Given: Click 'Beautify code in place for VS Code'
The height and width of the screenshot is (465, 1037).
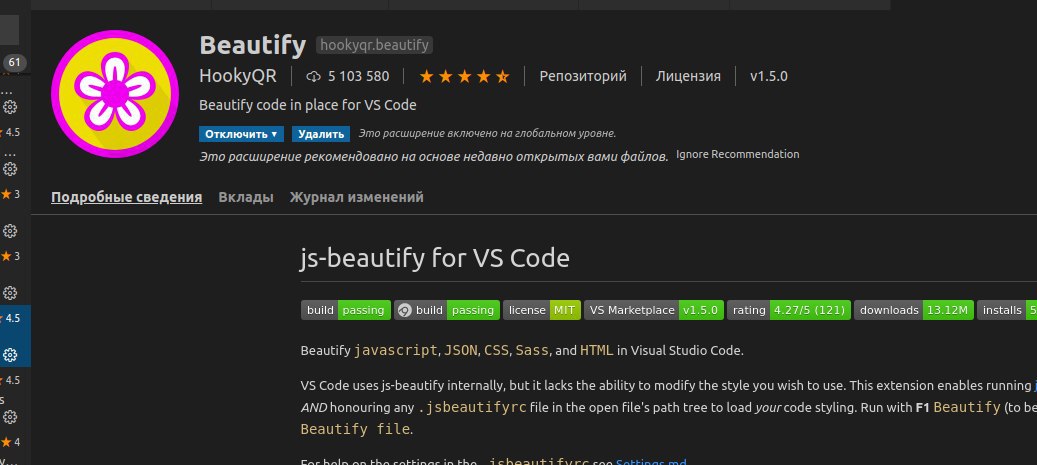Looking at the screenshot, I should tap(308, 106).
